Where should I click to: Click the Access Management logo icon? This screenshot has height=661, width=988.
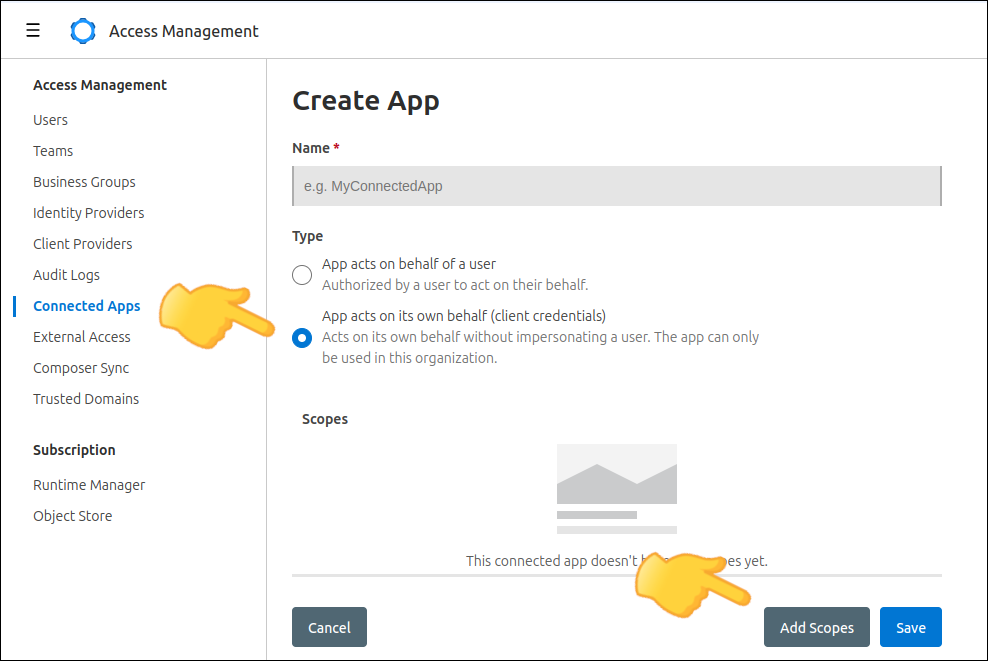83,31
